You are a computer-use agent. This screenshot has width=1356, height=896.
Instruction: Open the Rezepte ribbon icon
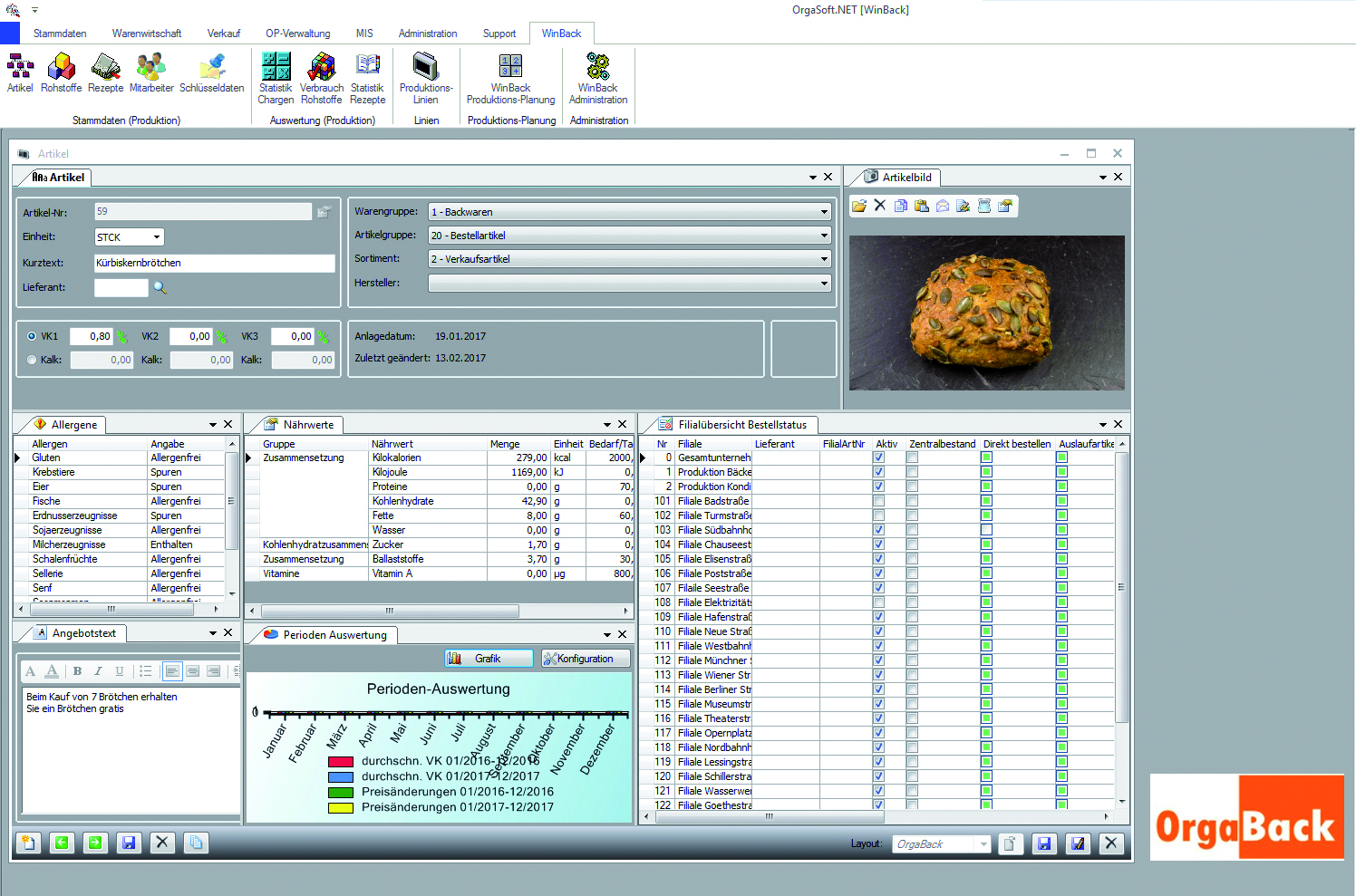click(105, 72)
